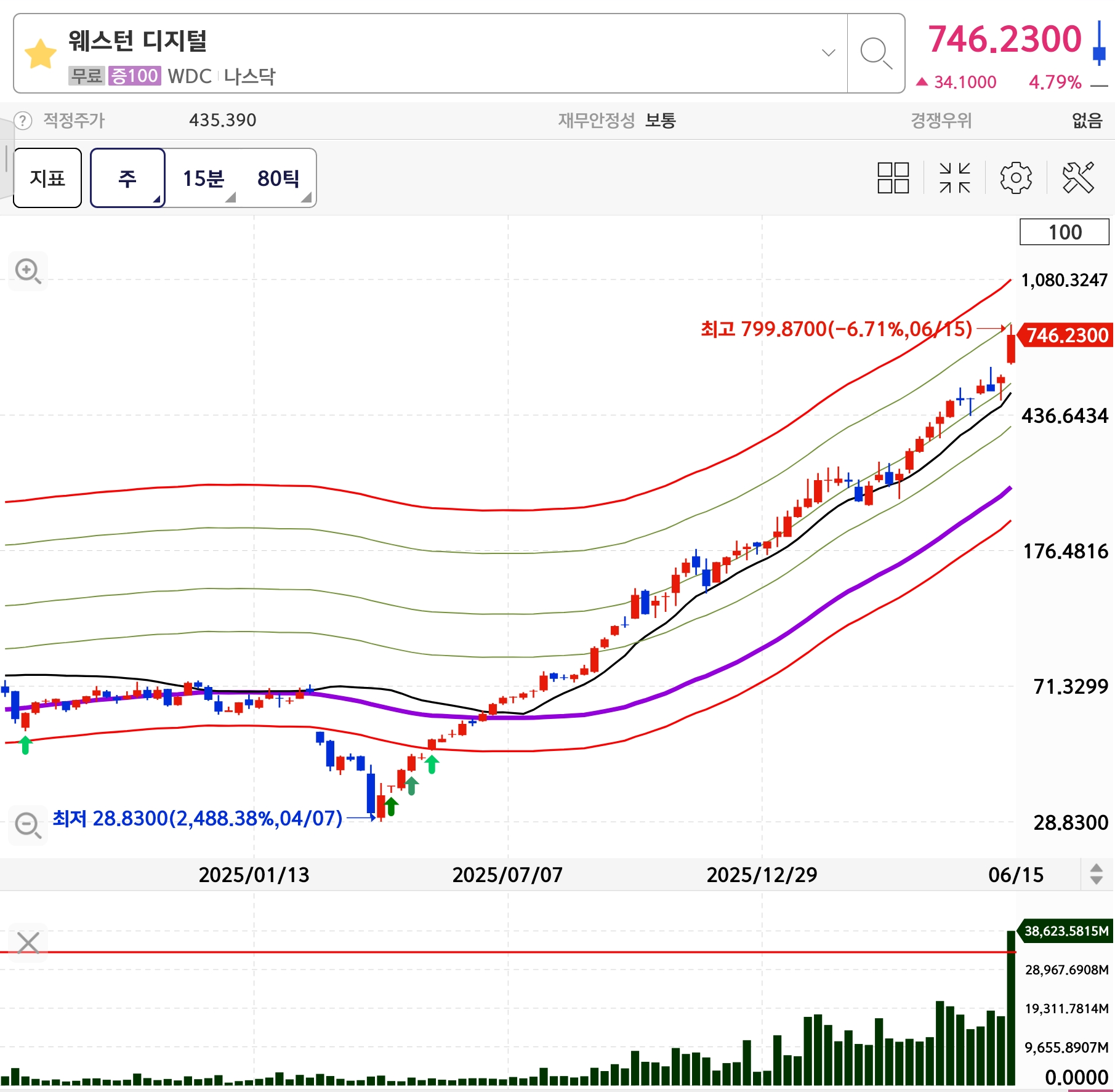1115x1092 pixels.
Task: Click the up-down stepper beside 06/15 date
Action: [1097, 874]
